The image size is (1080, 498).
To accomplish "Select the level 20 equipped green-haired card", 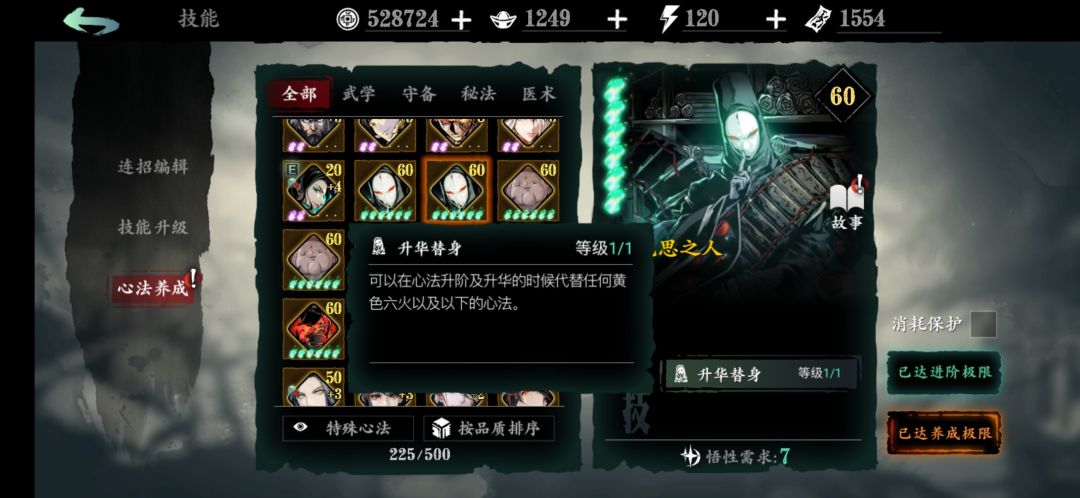I will click(x=313, y=191).
